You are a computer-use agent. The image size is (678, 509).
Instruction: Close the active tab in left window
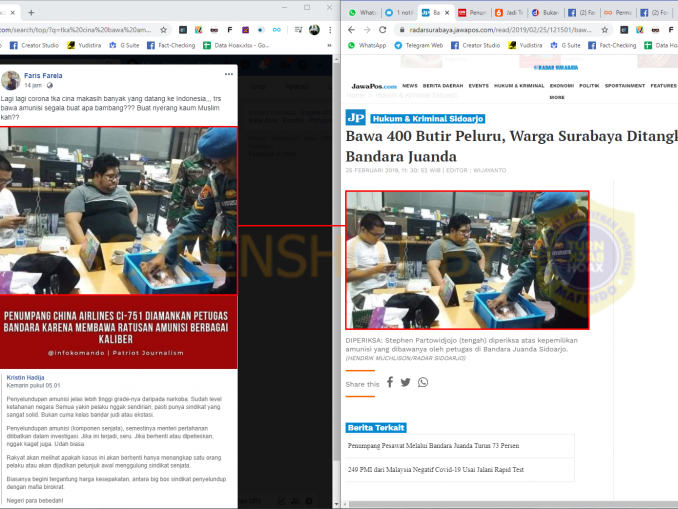(x=13, y=13)
